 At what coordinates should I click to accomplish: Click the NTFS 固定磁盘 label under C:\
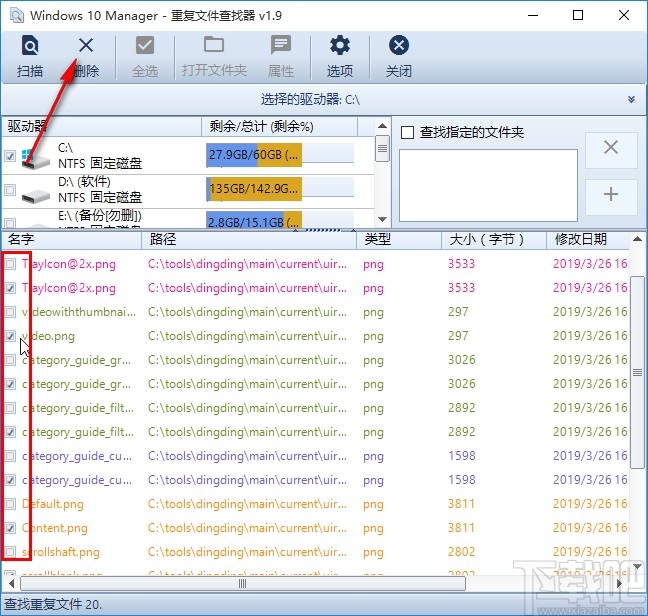click(x=100, y=164)
